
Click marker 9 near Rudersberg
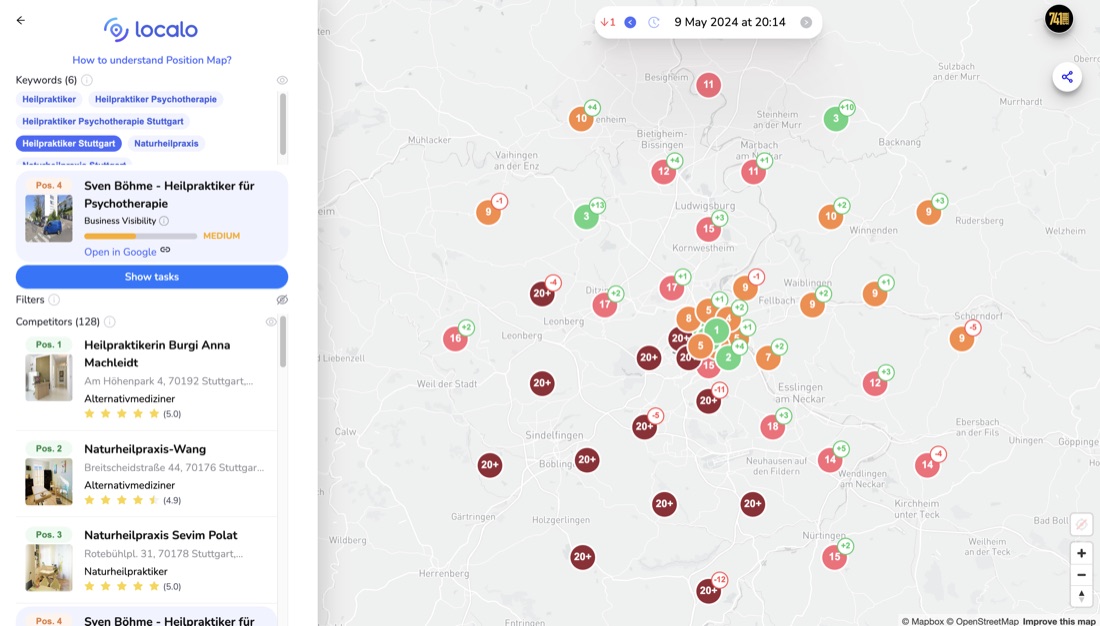tap(929, 212)
